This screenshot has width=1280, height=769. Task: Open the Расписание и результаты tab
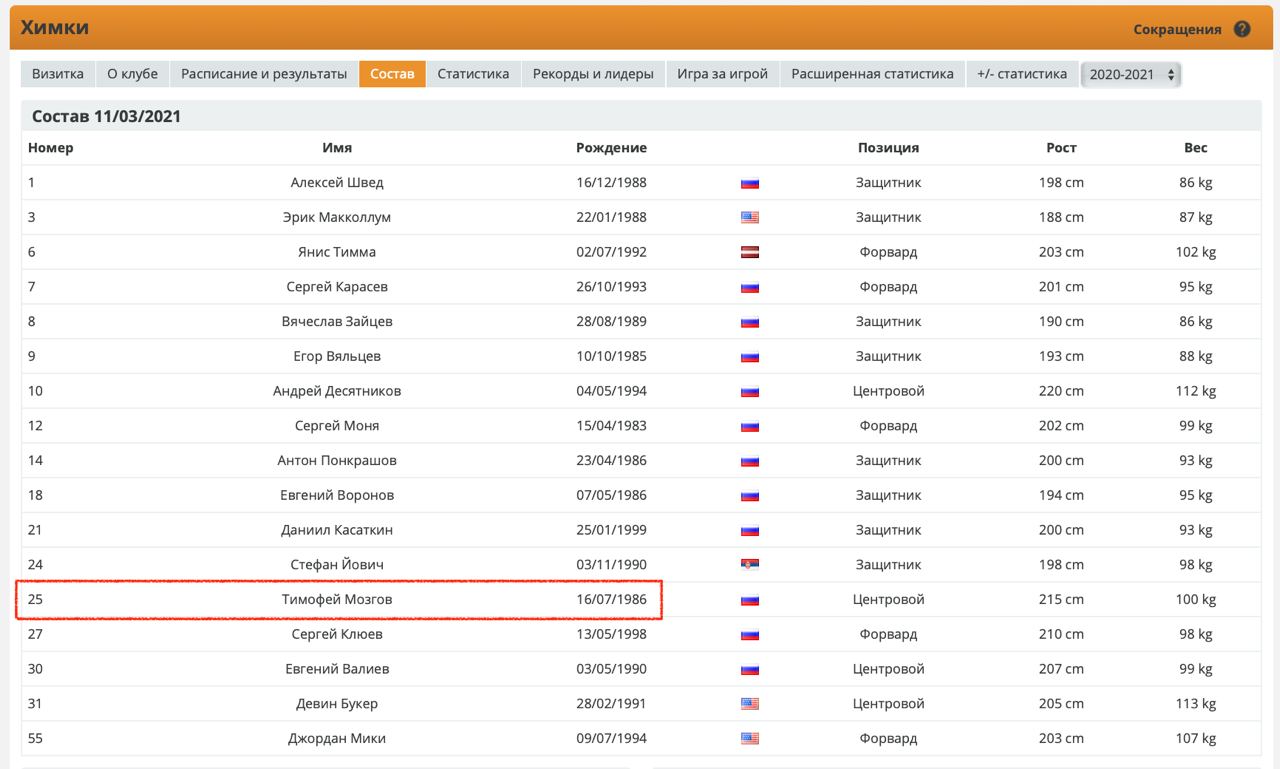(x=264, y=74)
